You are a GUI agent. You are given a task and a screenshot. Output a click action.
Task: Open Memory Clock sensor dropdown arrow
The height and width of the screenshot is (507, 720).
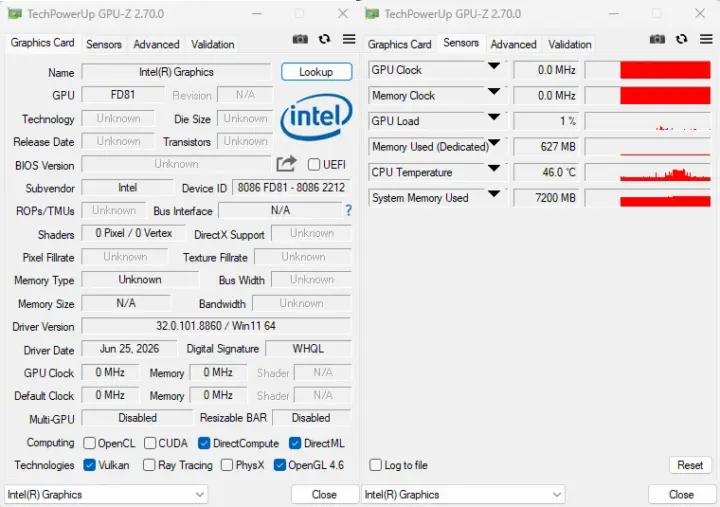494,91
